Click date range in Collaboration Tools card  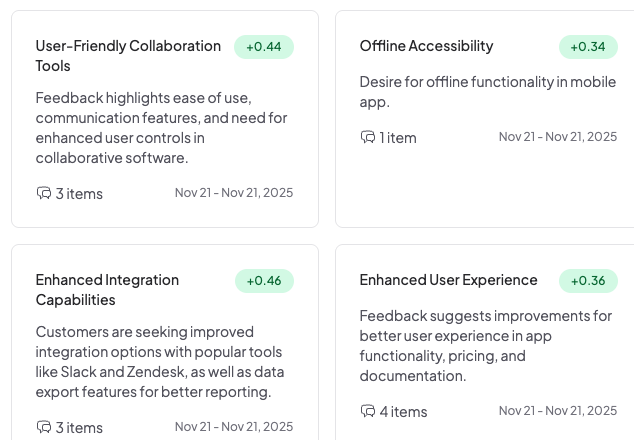(x=234, y=193)
